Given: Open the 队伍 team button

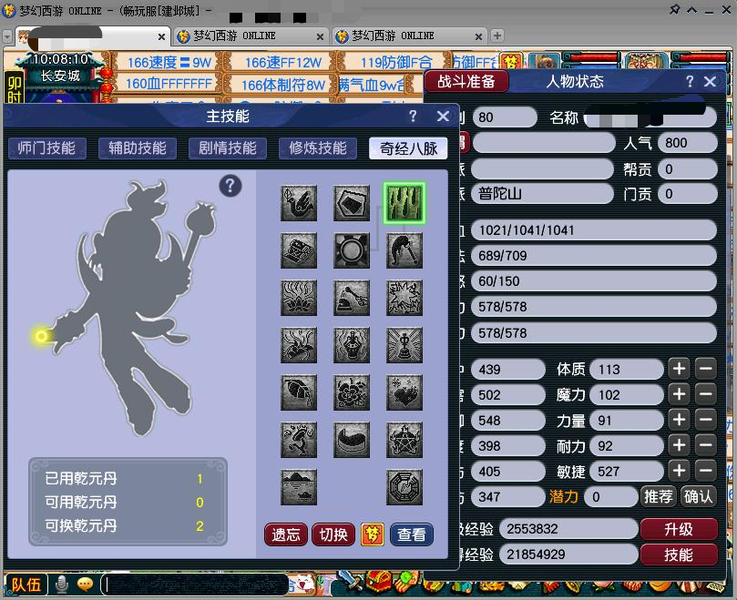Looking at the screenshot, I should point(26,584).
